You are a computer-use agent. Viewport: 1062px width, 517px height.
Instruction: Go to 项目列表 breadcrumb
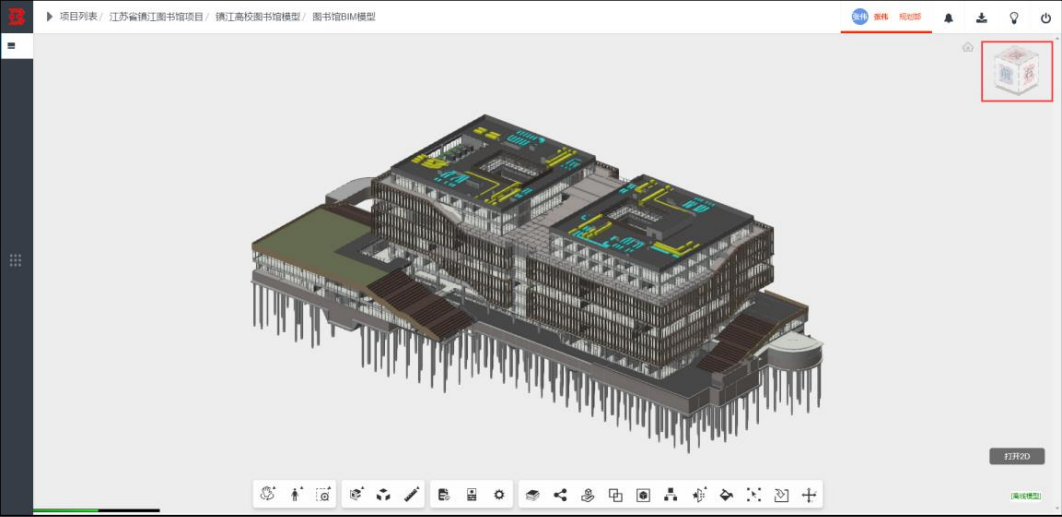pos(78,17)
